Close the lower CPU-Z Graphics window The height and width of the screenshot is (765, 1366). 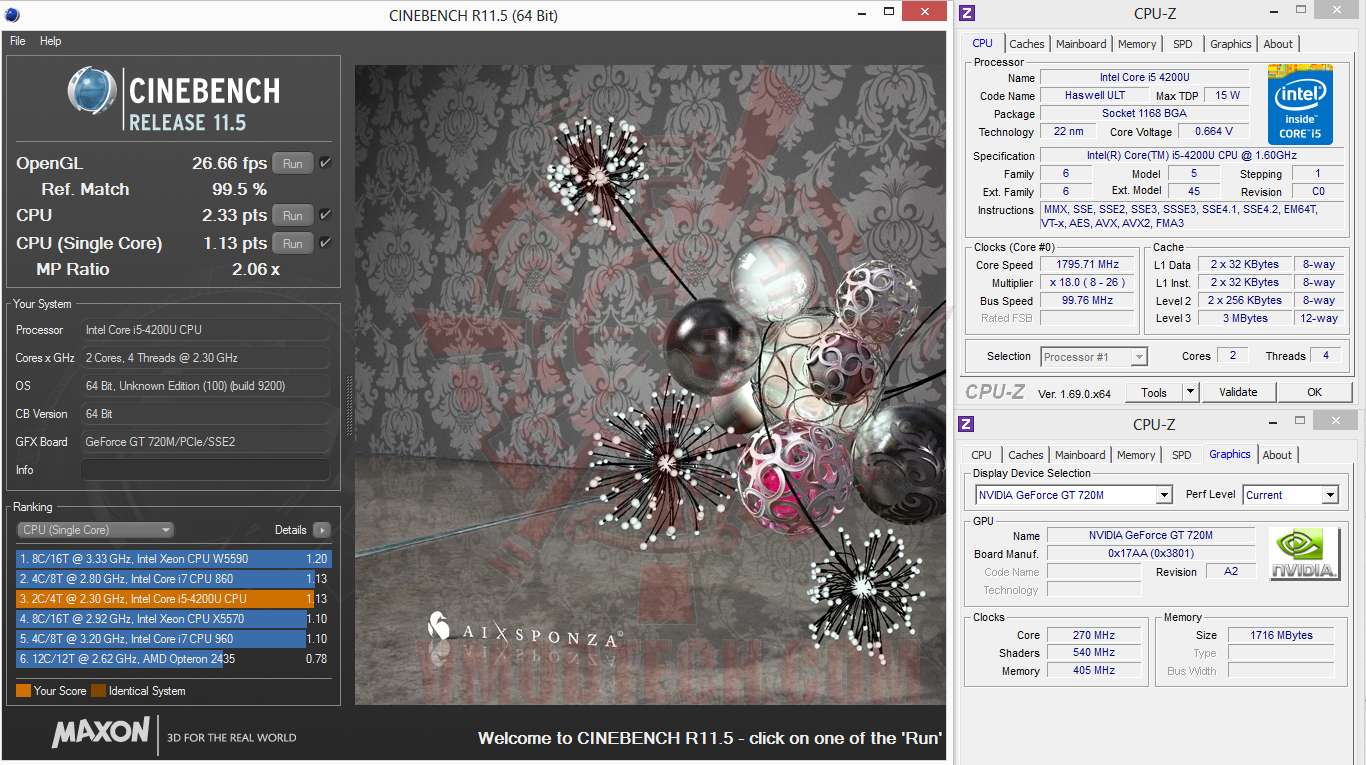coord(1337,421)
